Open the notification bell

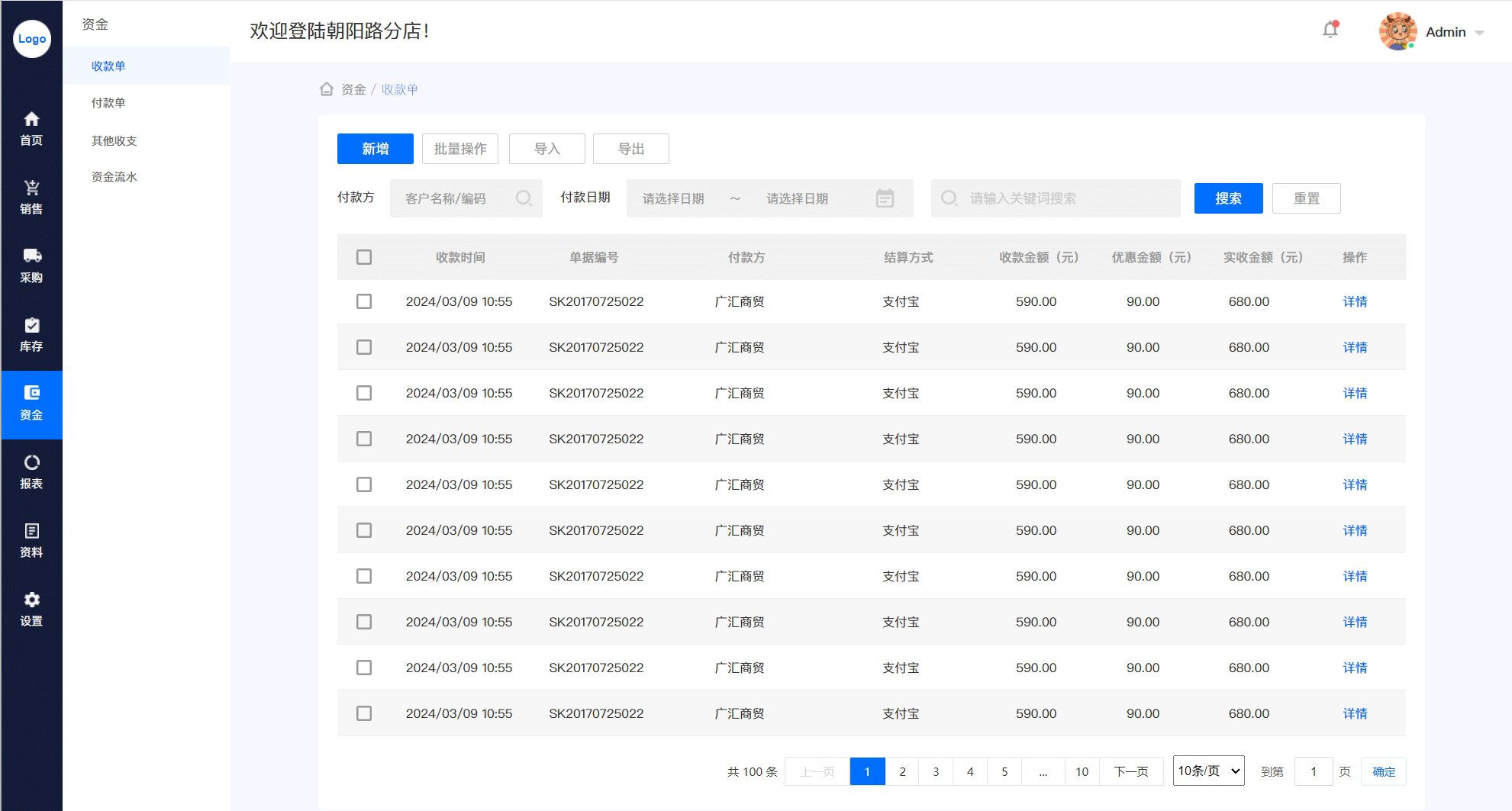coord(1330,31)
